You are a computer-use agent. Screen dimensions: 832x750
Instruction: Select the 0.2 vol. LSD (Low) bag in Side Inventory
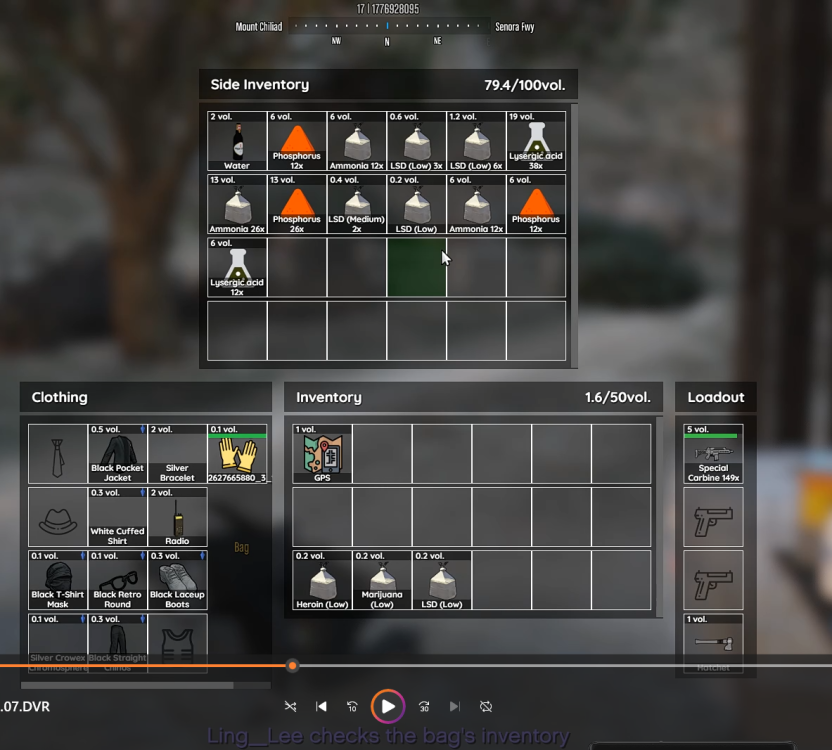click(x=417, y=204)
